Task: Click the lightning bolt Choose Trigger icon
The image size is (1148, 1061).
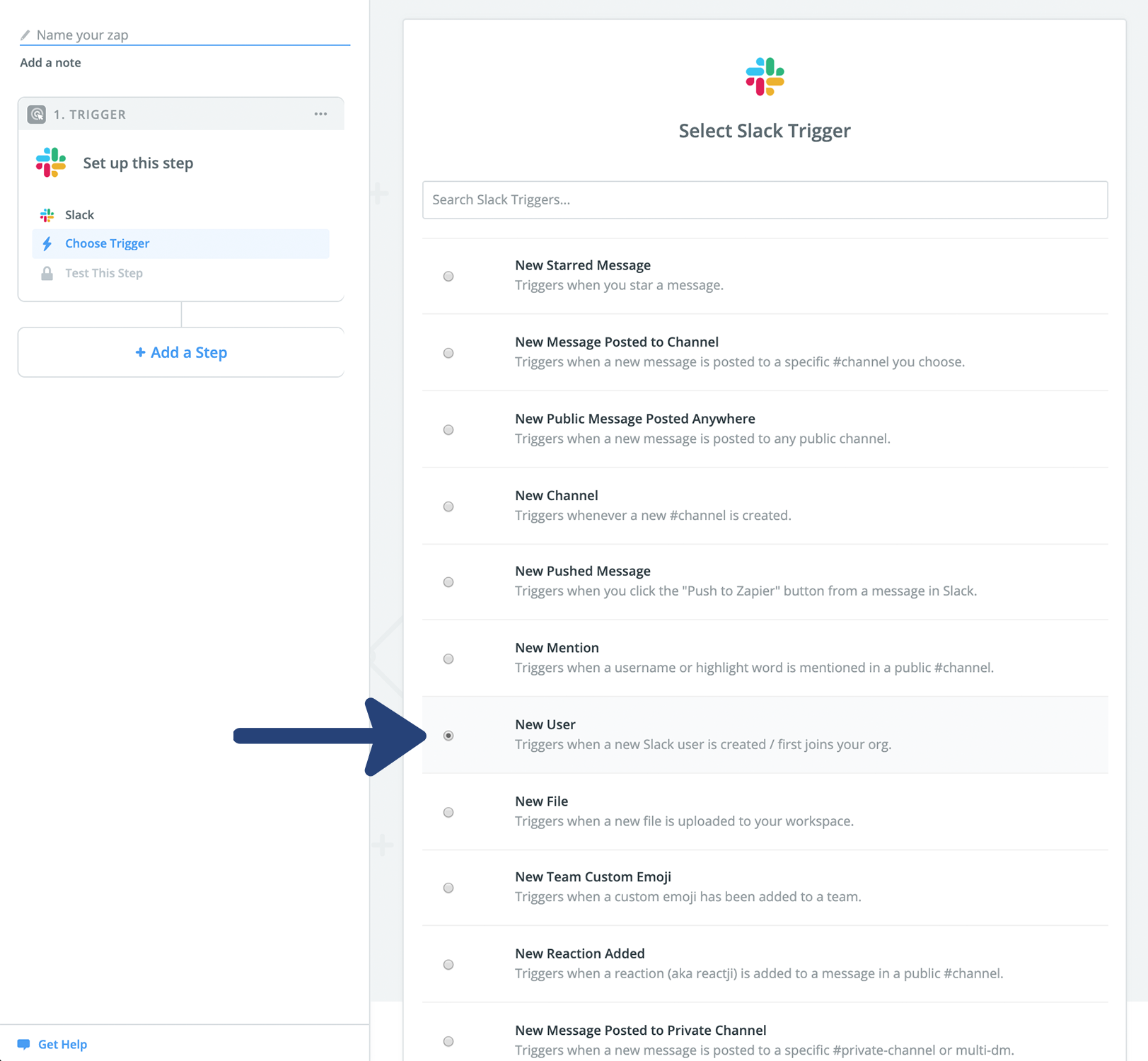Action: click(47, 244)
